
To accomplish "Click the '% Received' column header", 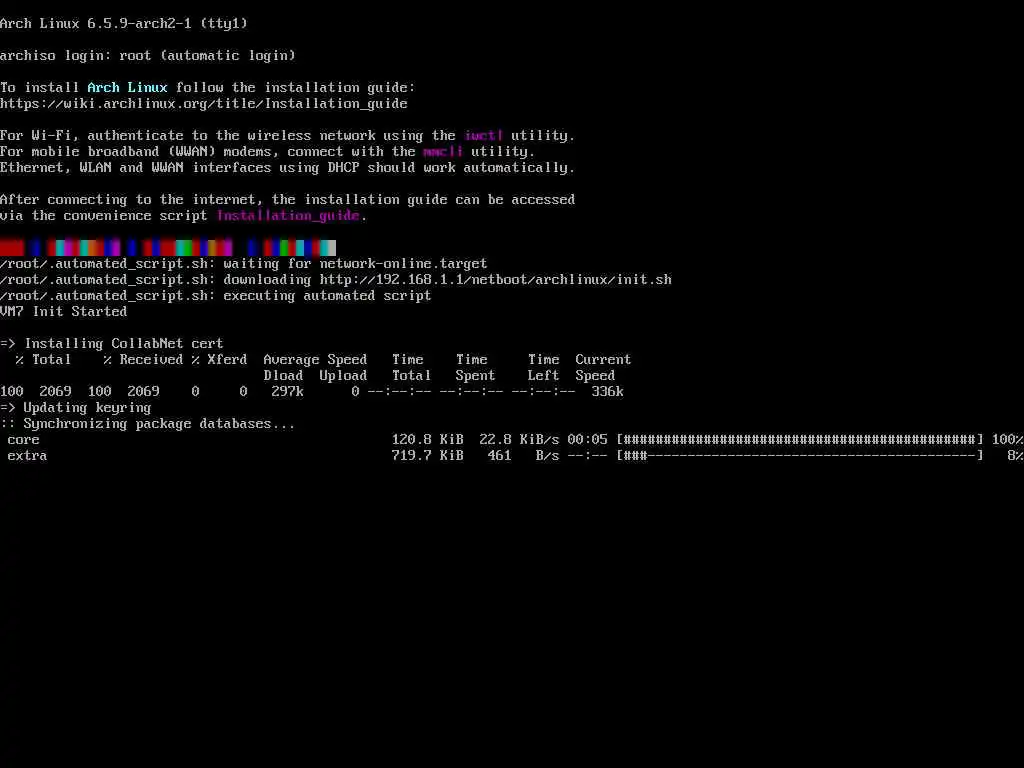I will click(x=143, y=360).
